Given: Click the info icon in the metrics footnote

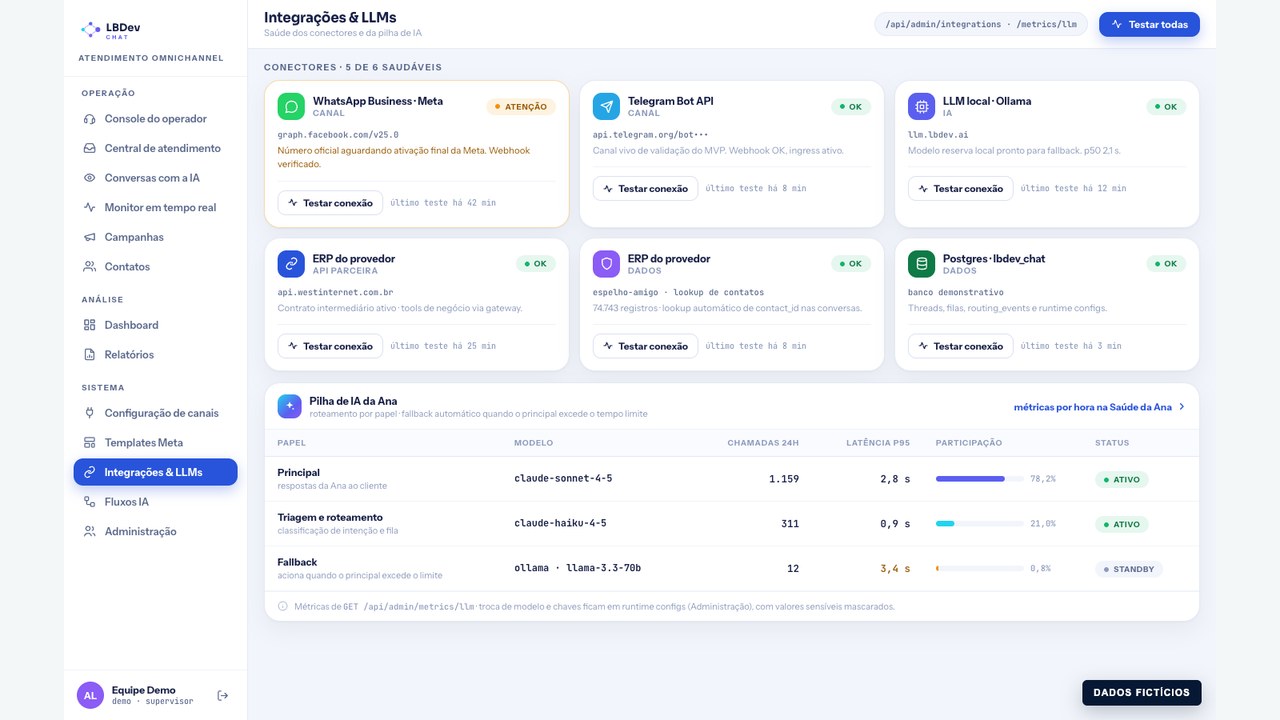Looking at the screenshot, I should click(x=283, y=606).
